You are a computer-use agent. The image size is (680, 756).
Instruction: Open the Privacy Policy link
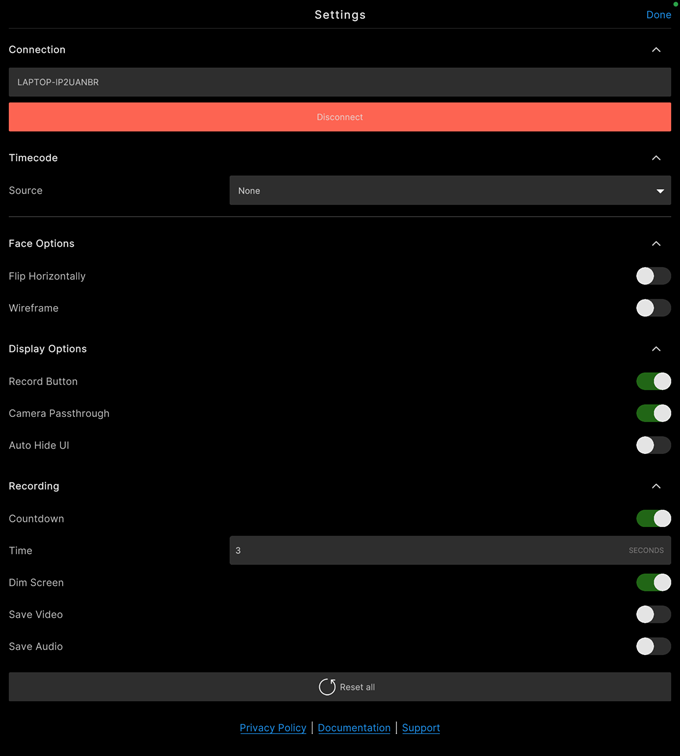[273, 728]
